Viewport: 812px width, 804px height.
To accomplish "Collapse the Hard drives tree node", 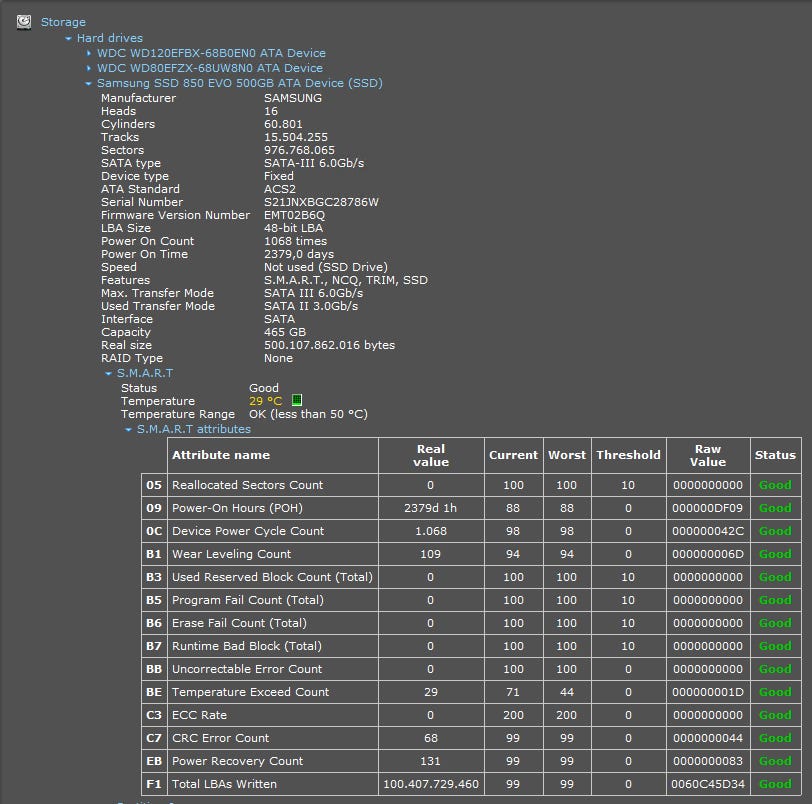I will (x=68, y=39).
